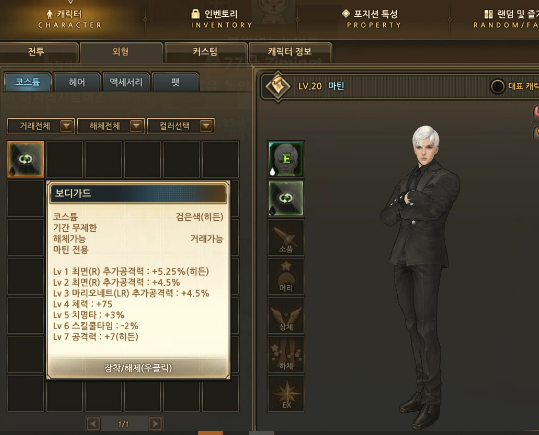Select the EX star equipment slot
The width and height of the screenshot is (539, 435).
286,393
